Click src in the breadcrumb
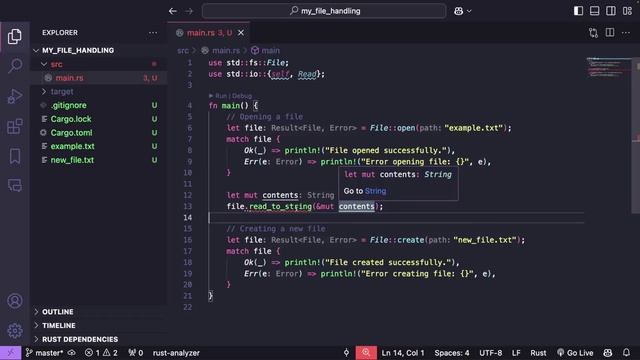The image size is (640, 360). [x=183, y=50]
